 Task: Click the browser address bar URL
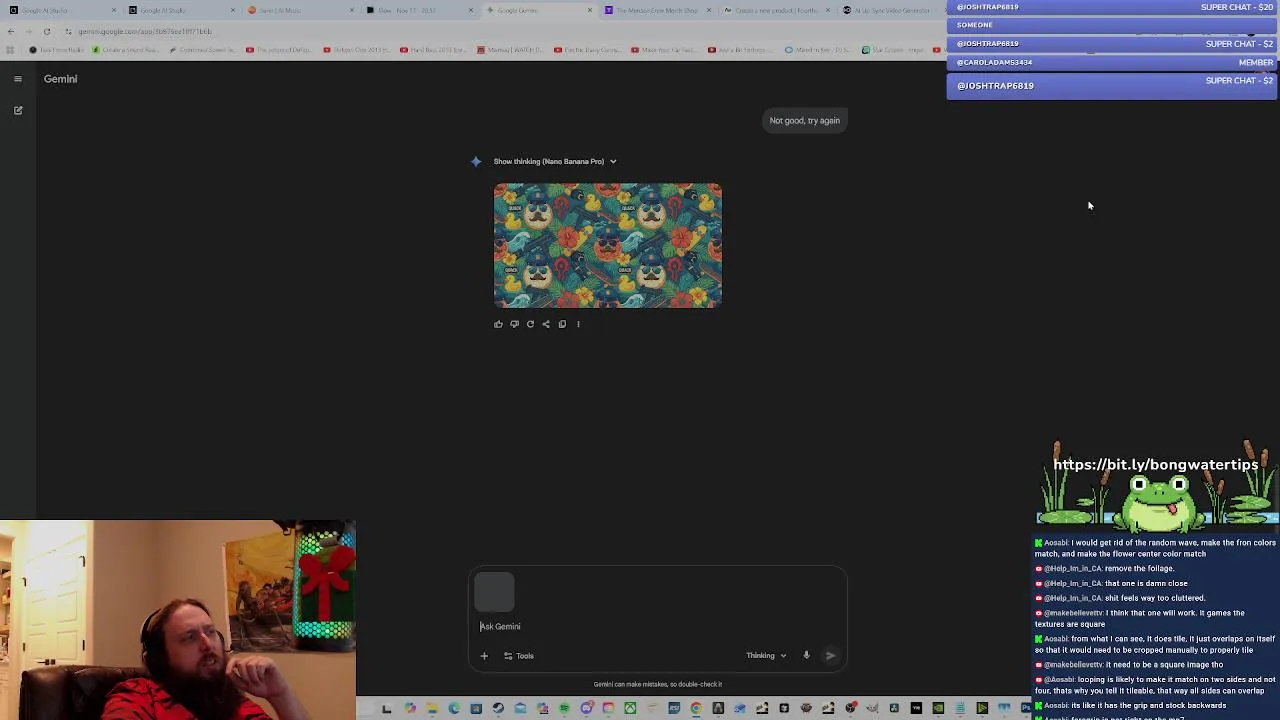pos(145,31)
